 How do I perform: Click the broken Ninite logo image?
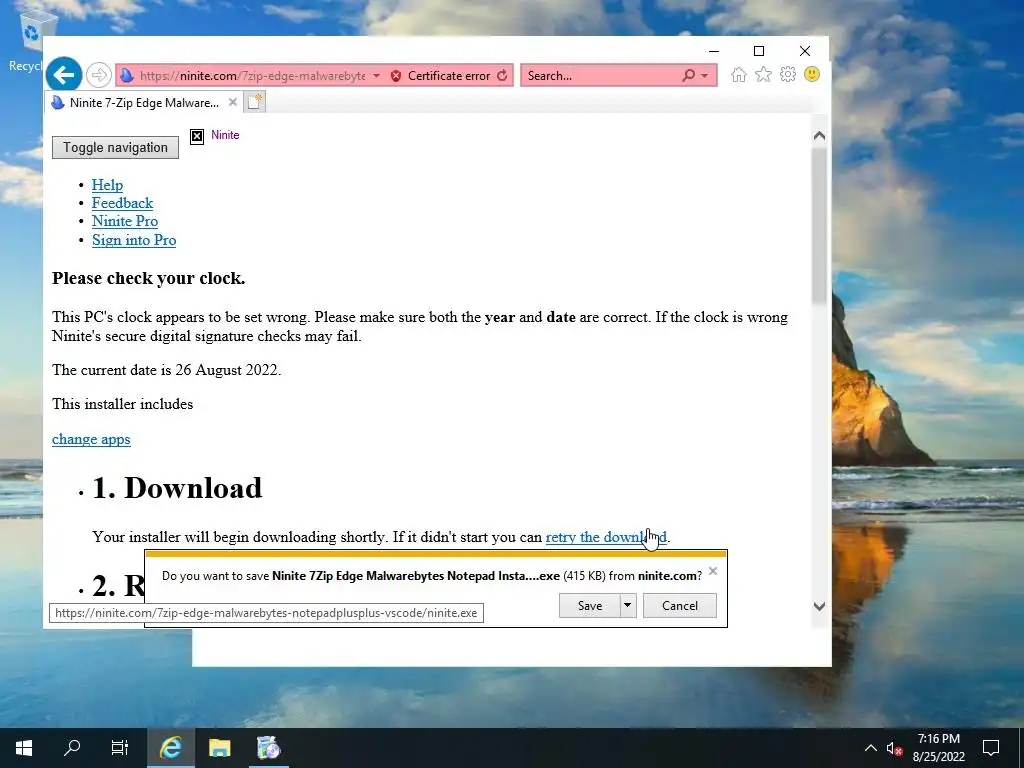pos(197,136)
